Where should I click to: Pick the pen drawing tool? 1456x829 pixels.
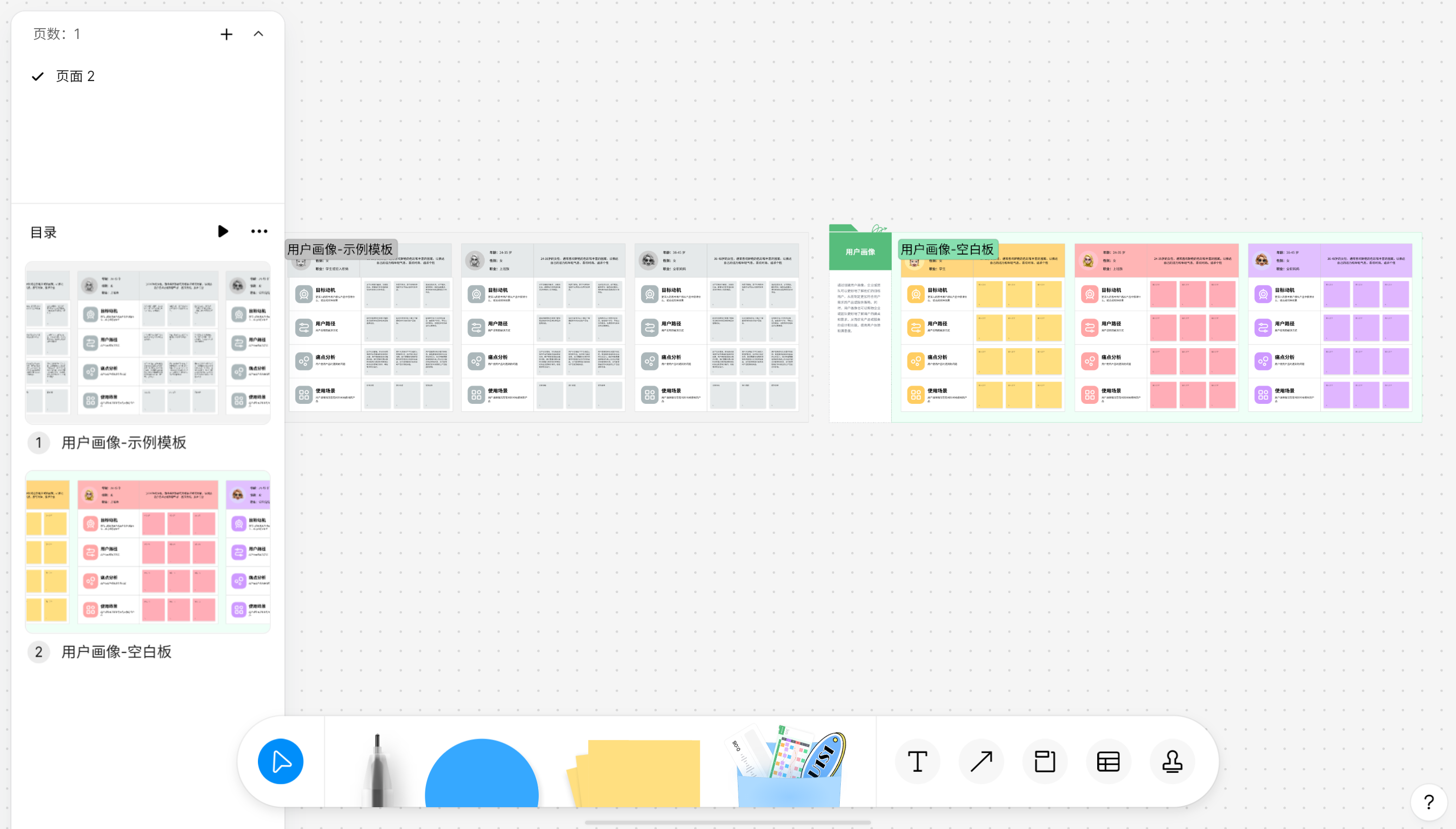pos(376,769)
